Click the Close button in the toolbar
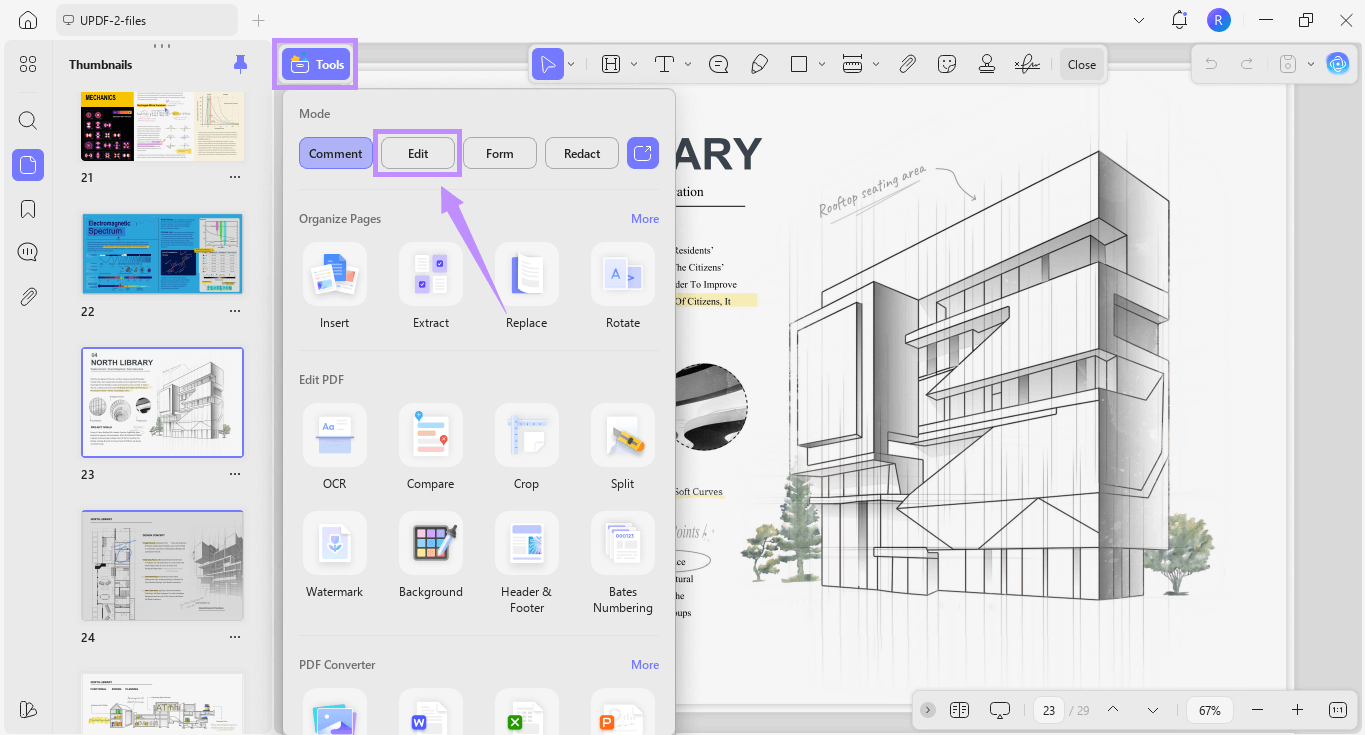The height and width of the screenshot is (735, 1365). coord(1081,63)
